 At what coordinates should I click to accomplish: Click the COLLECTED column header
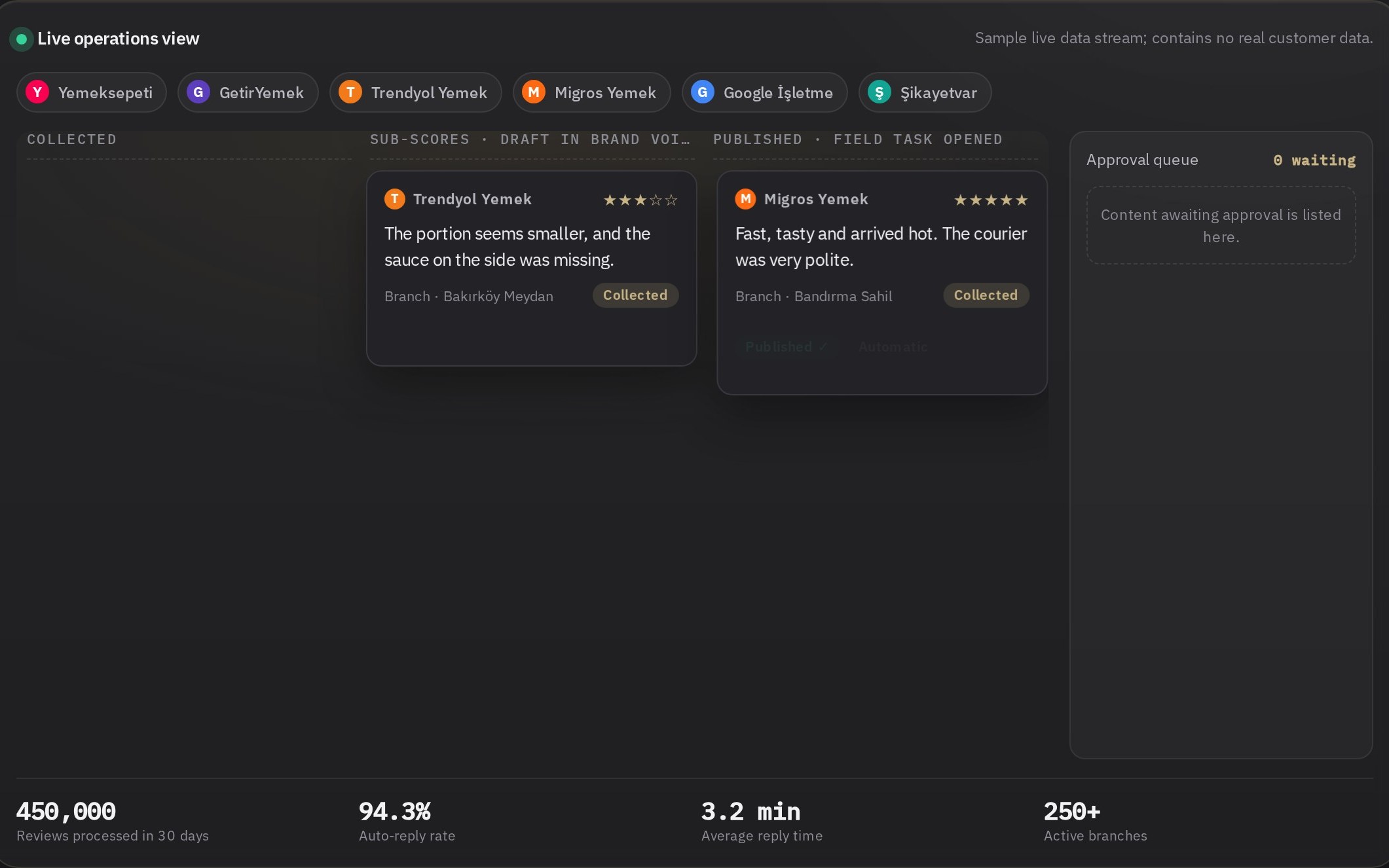coord(72,139)
